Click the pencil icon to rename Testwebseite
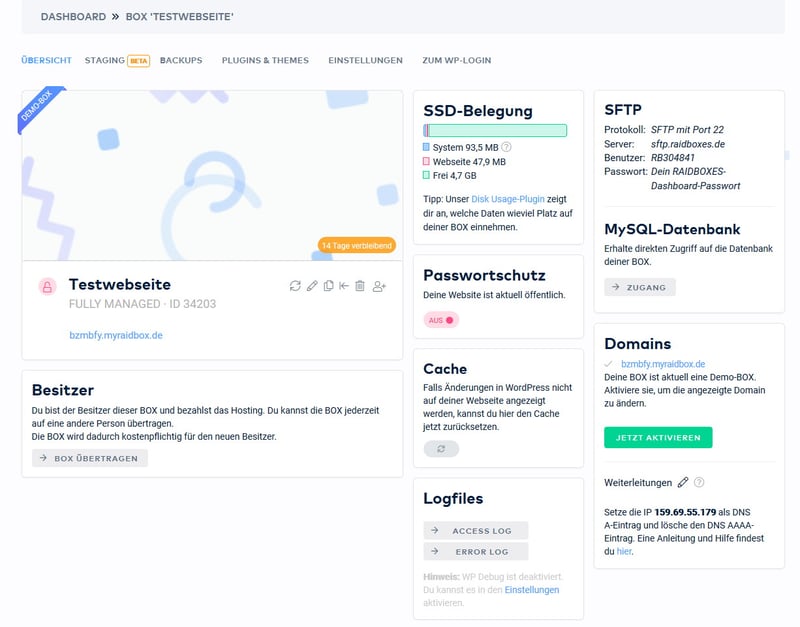The width and height of the screenshot is (800, 627). pos(312,286)
